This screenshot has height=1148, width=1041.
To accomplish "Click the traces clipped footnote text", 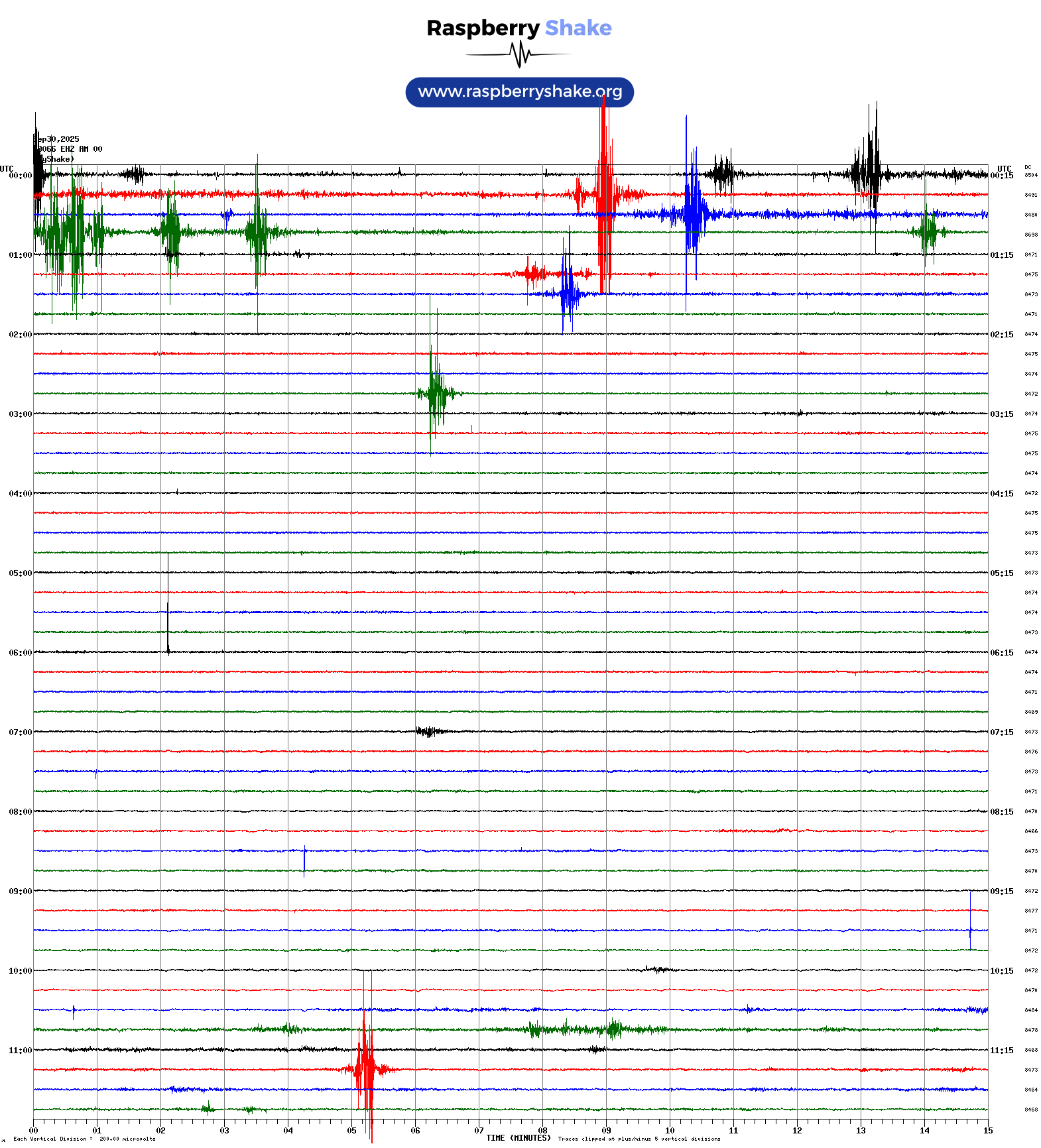I will coord(639,1139).
